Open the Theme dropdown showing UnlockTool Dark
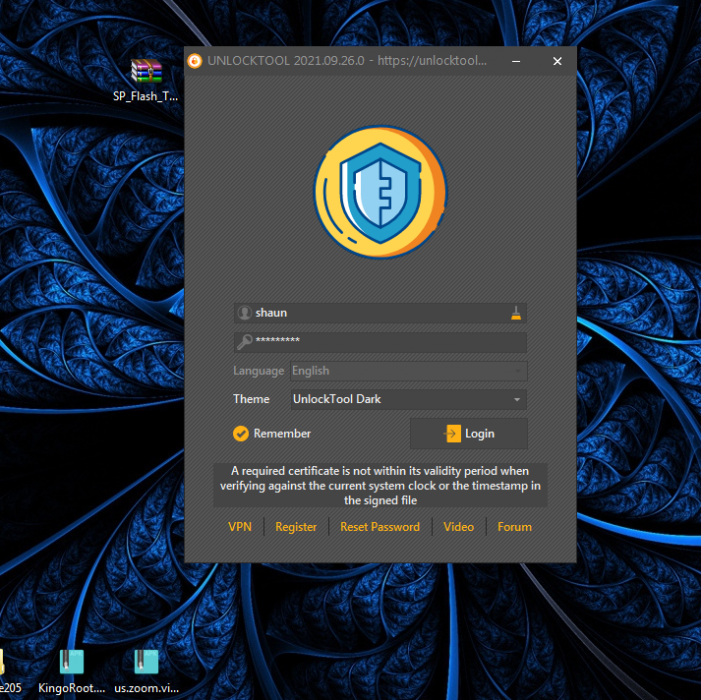The height and width of the screenshot is (700, 701). pos(409,399)
